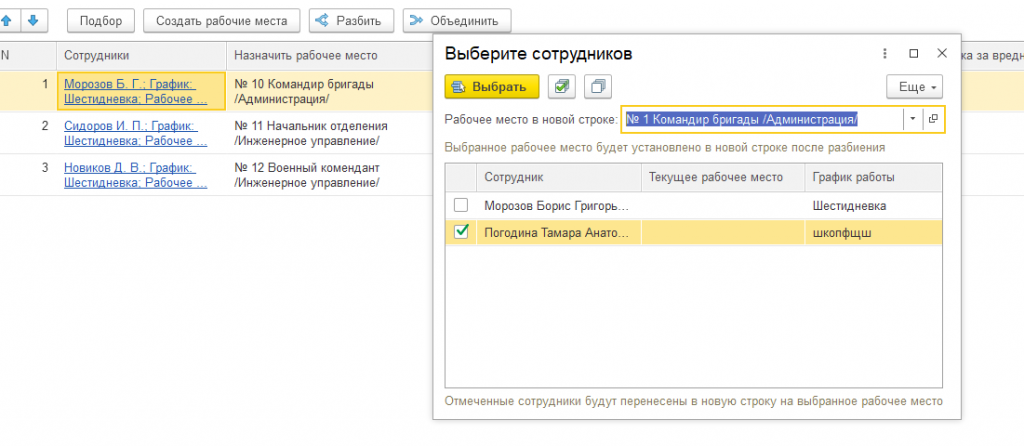The height and width of the screenshot is (446, 1024).
Task: Move row up with the blue up arrow
Action: 7,20
